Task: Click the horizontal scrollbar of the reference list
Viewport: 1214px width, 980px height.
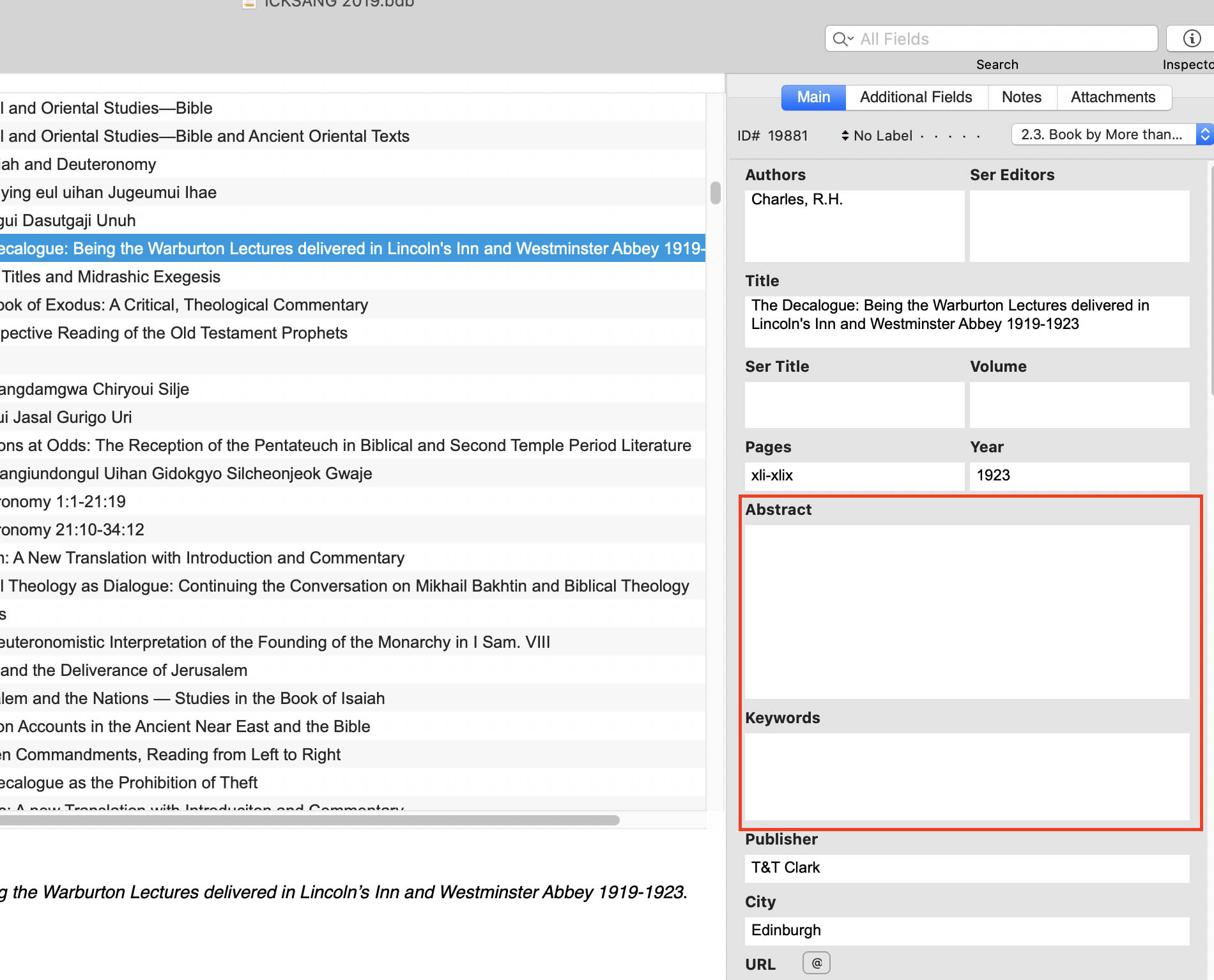Action: point(310,820)
